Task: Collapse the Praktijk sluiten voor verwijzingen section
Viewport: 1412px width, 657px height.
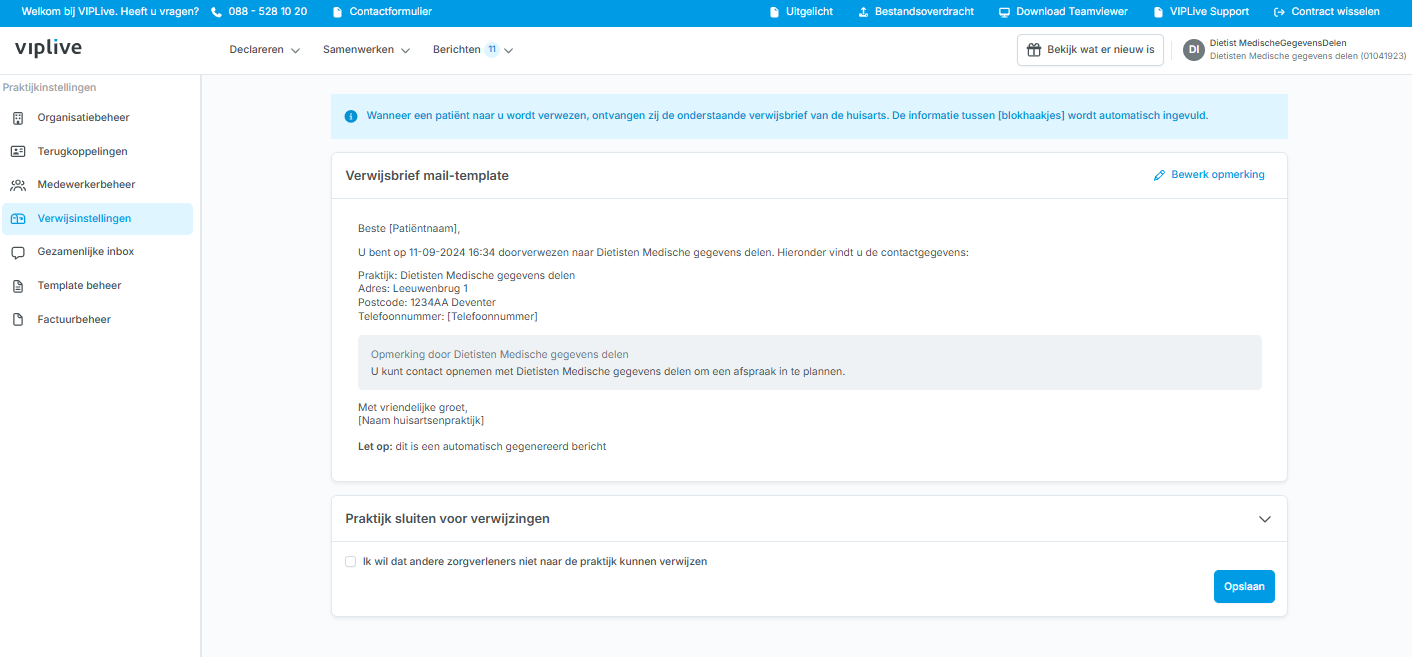Action: coord(1265,519)
